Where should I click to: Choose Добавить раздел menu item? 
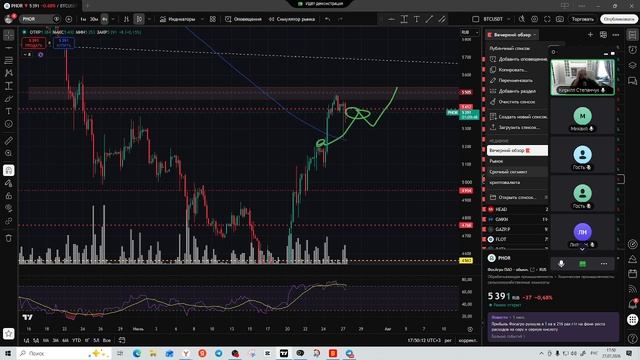[518, 91]
